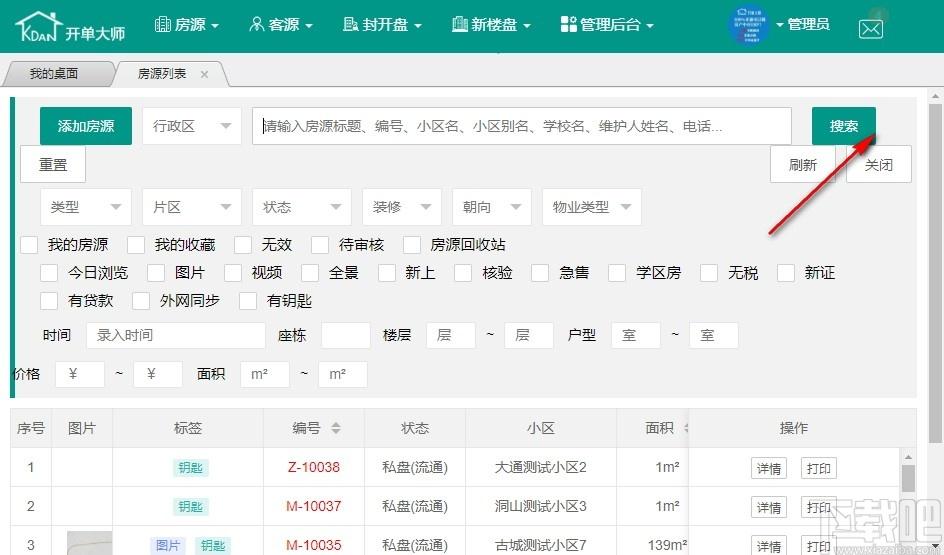Click 打印 for listing Z-10038

pos(819,468)
